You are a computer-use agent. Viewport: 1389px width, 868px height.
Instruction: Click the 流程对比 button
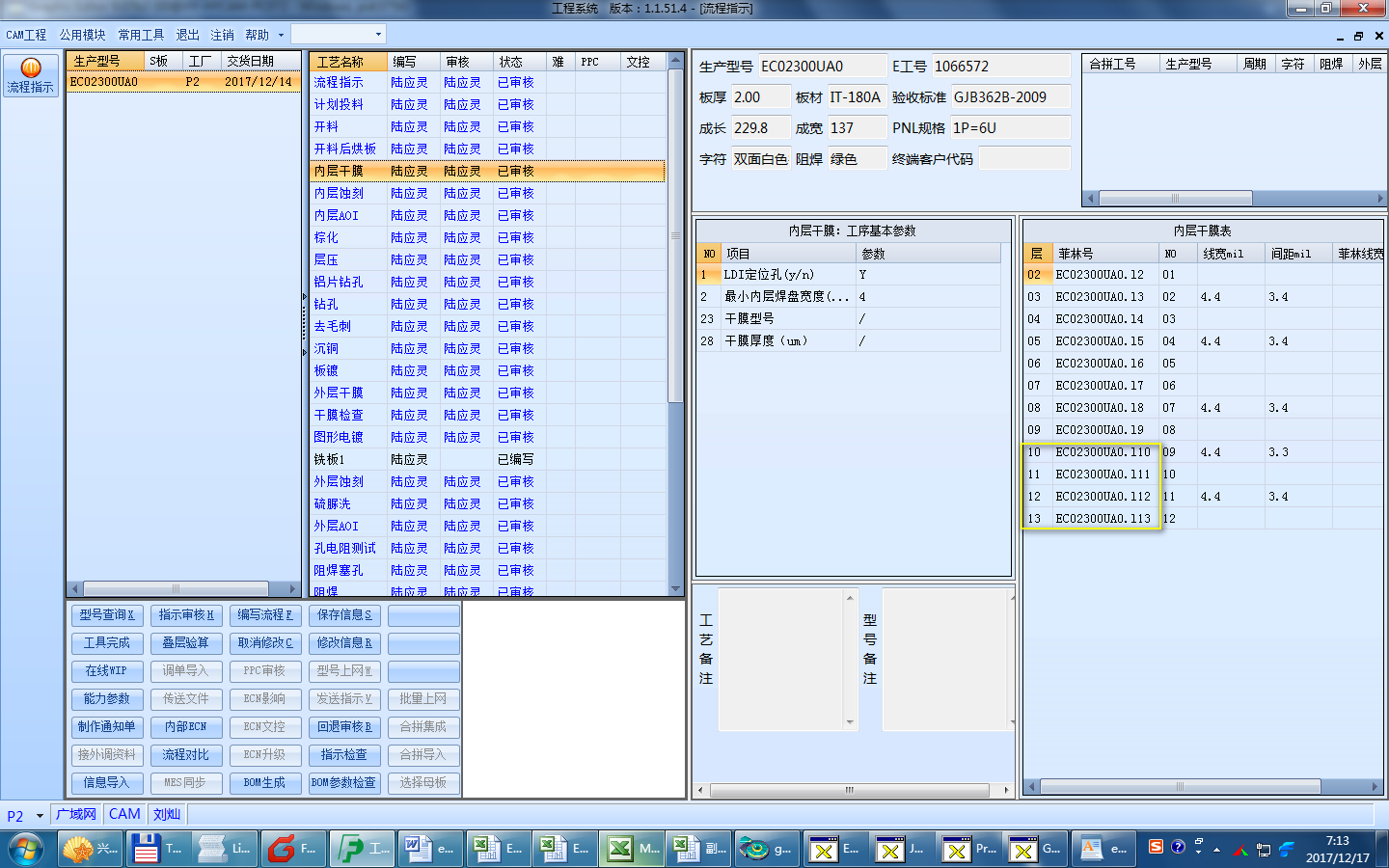(186, 755)
